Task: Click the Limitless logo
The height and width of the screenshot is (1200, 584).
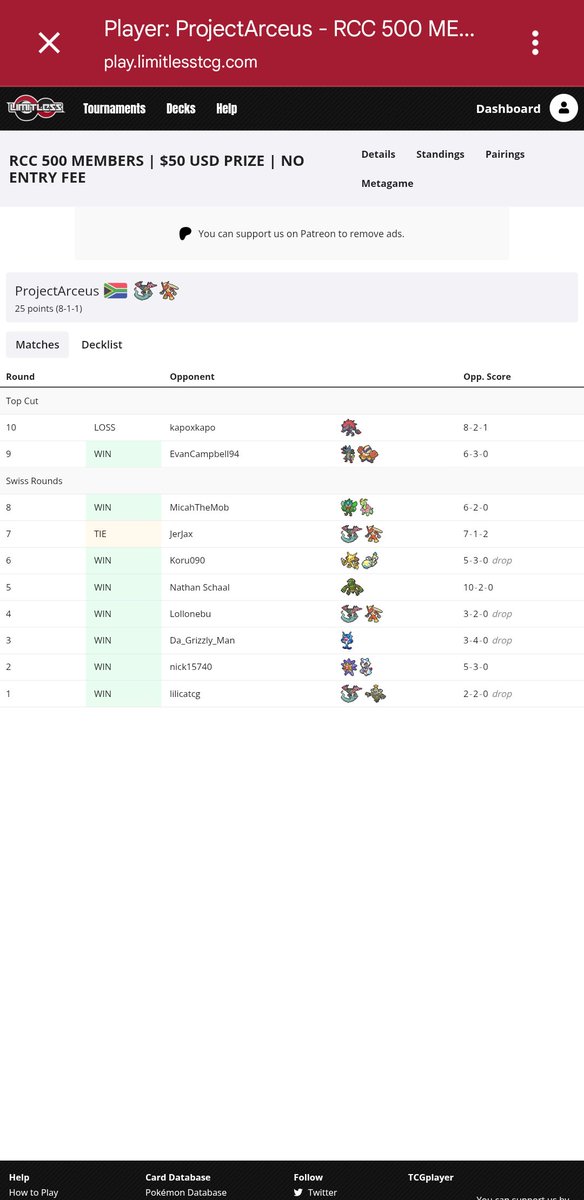Action: click(x=36, y=108)
